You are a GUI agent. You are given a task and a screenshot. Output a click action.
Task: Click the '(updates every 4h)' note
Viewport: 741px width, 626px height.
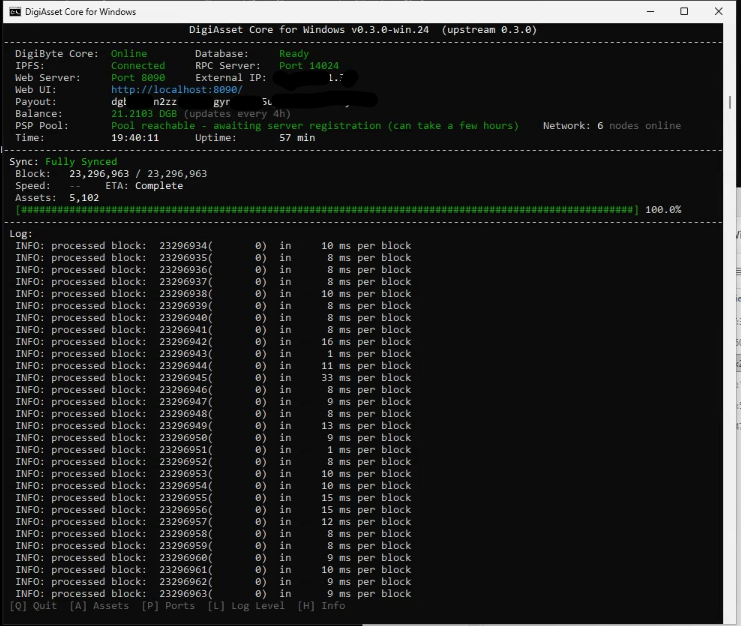[237, 114]
